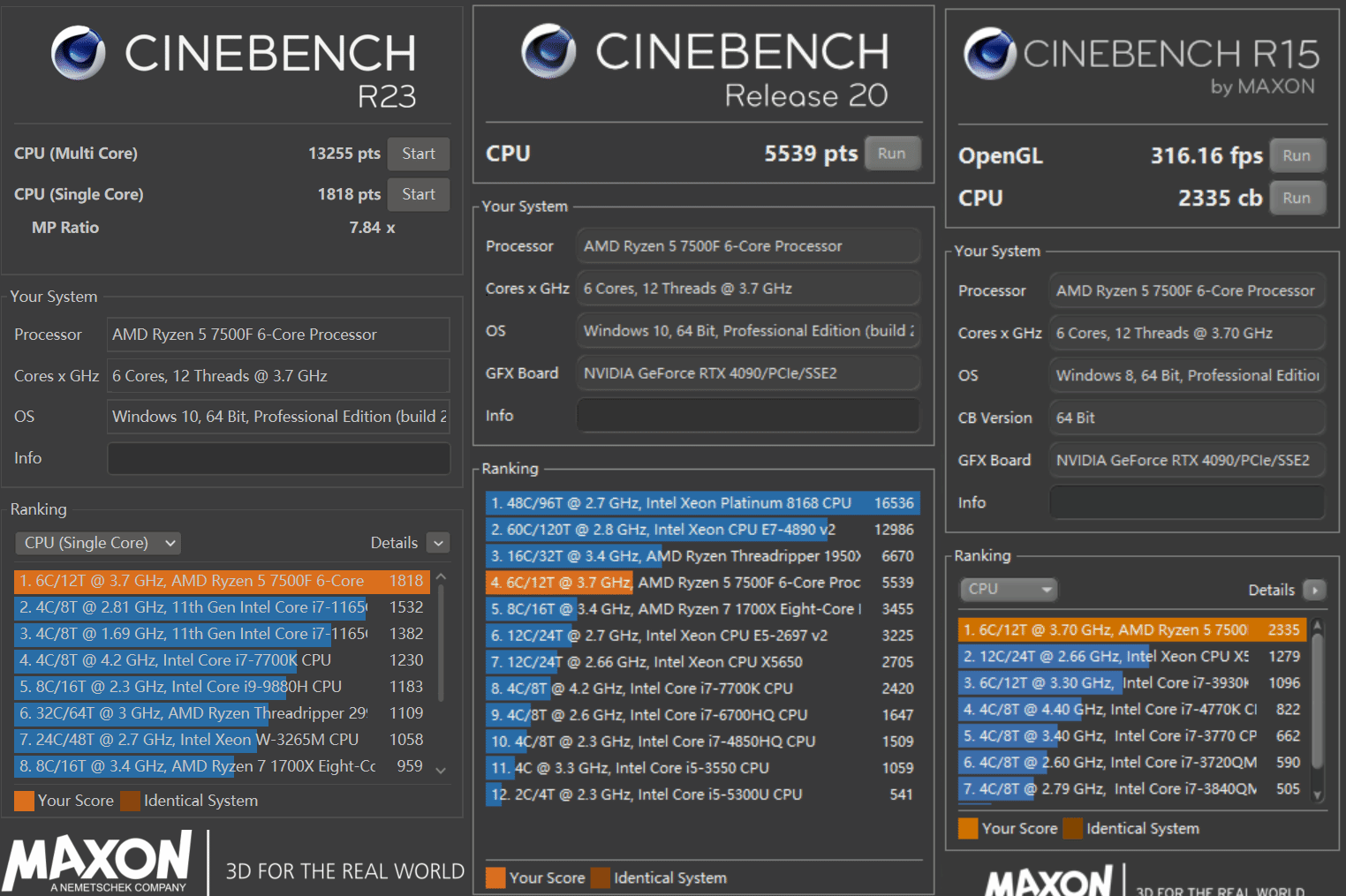1346x896 pixels.
Task: Select R15 ranking row Ryzen 5 7500 2335
Action: tap(1132, 630)
